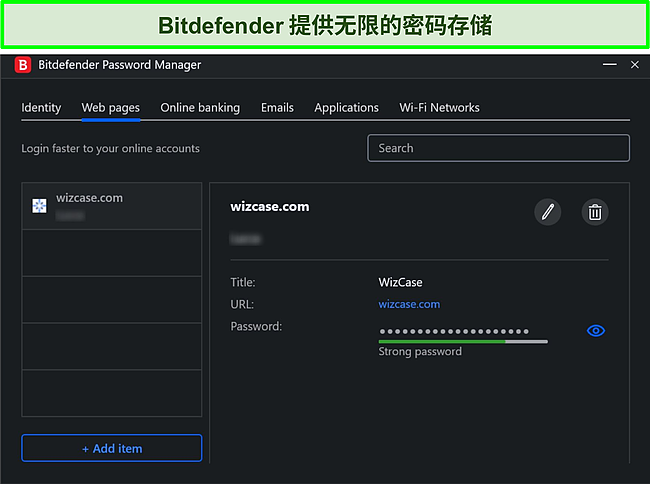Image resolution: width=650 pixels, height=484 pixels.
Task: Click the 'Title:' field label
Action: 243,282
